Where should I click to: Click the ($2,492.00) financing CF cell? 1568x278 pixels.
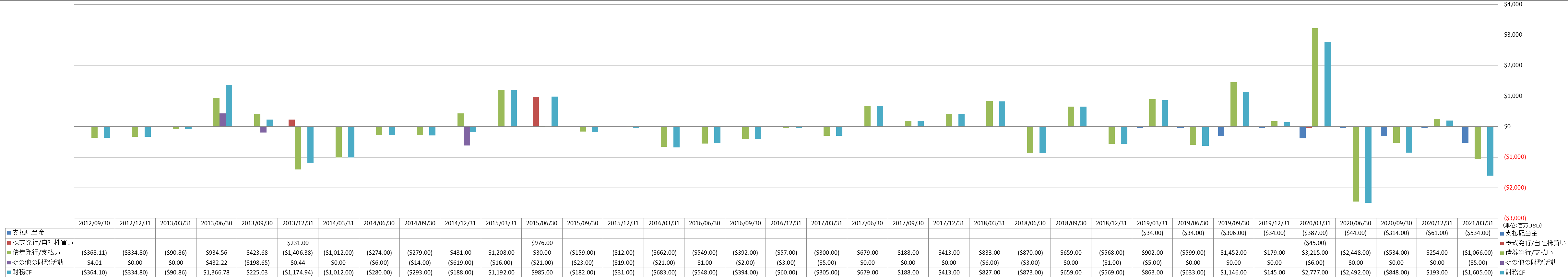coord(1356,272)
